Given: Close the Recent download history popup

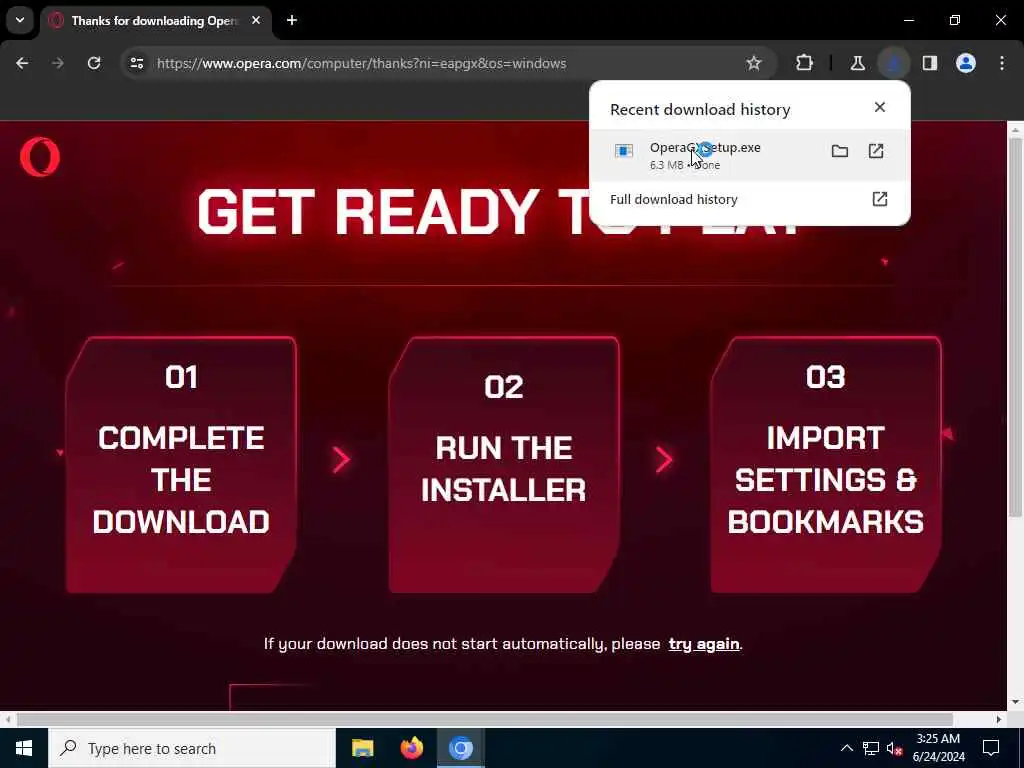Looking at the screenshot, I should pyautogui.click(x=880, y=107).
